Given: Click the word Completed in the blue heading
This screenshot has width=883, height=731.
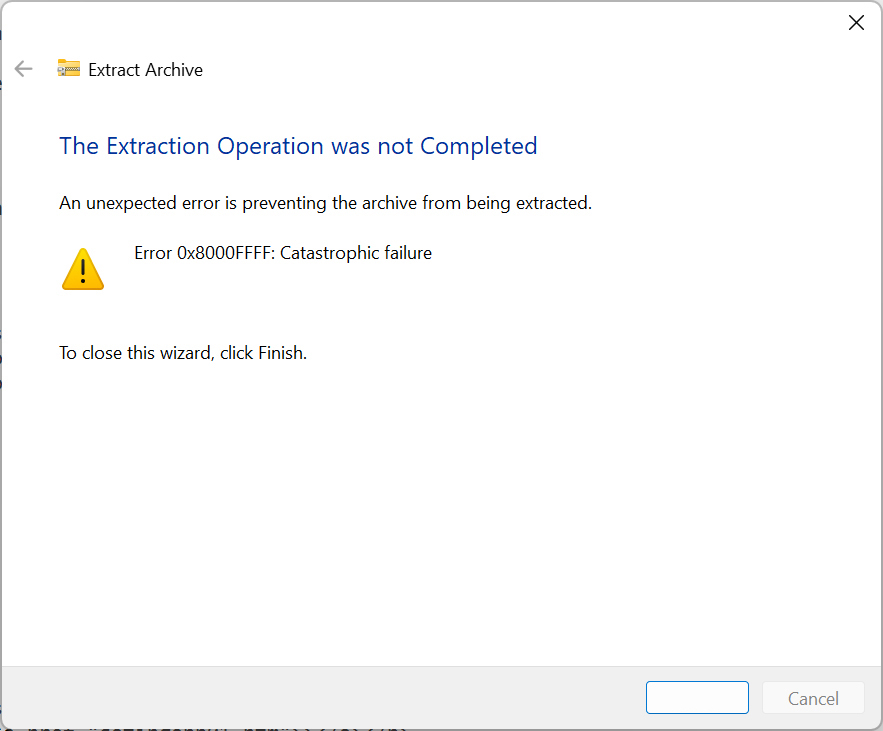Looking at the screenshot, I should tap(479, 146).
